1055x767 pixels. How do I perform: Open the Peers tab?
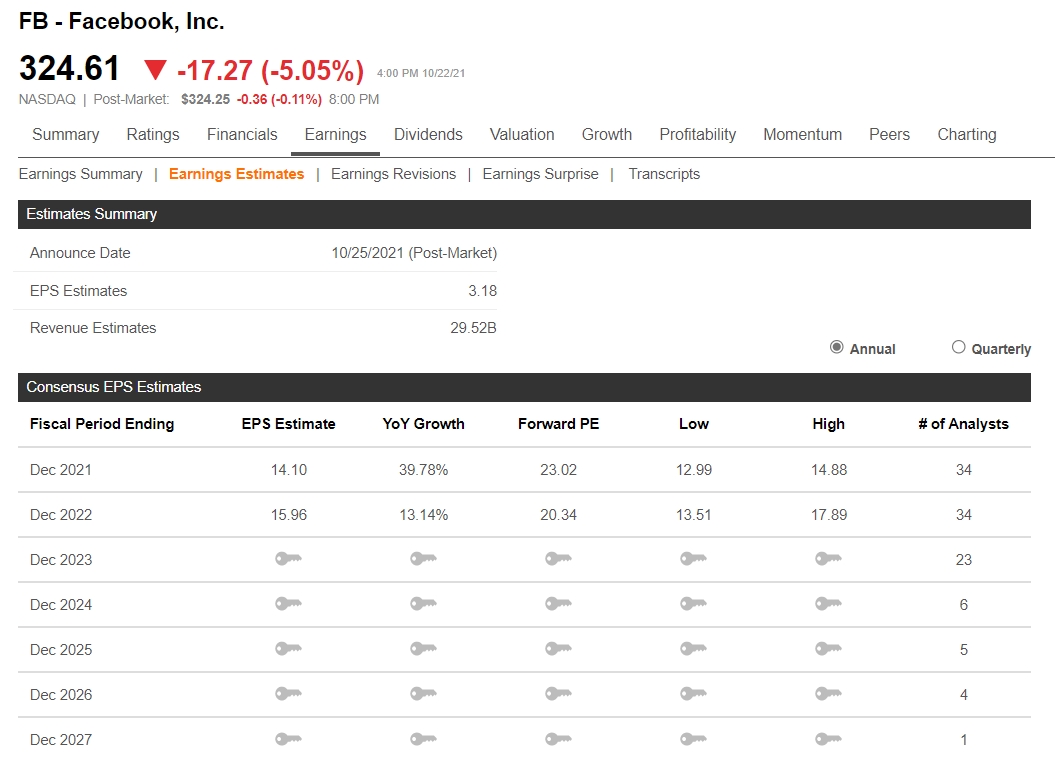[x=889, y=135]
